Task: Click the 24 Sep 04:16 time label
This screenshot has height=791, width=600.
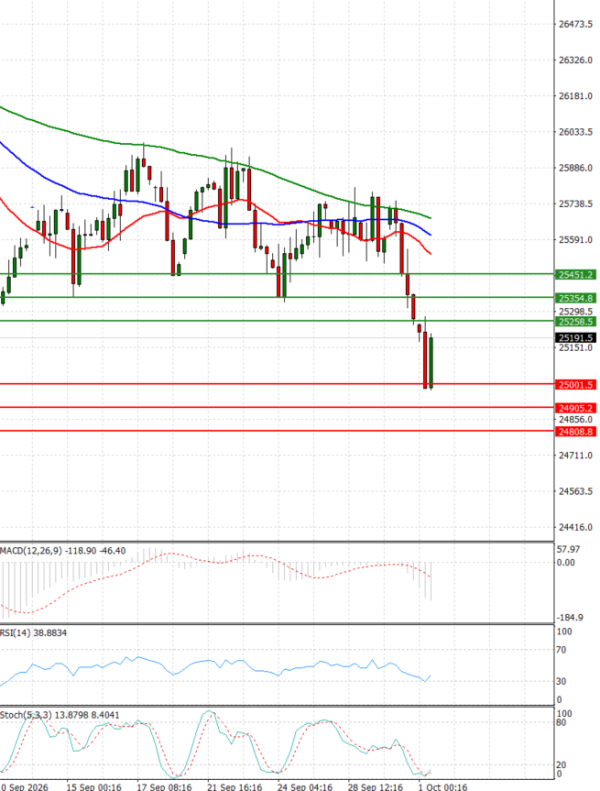Action: [304, 786]
